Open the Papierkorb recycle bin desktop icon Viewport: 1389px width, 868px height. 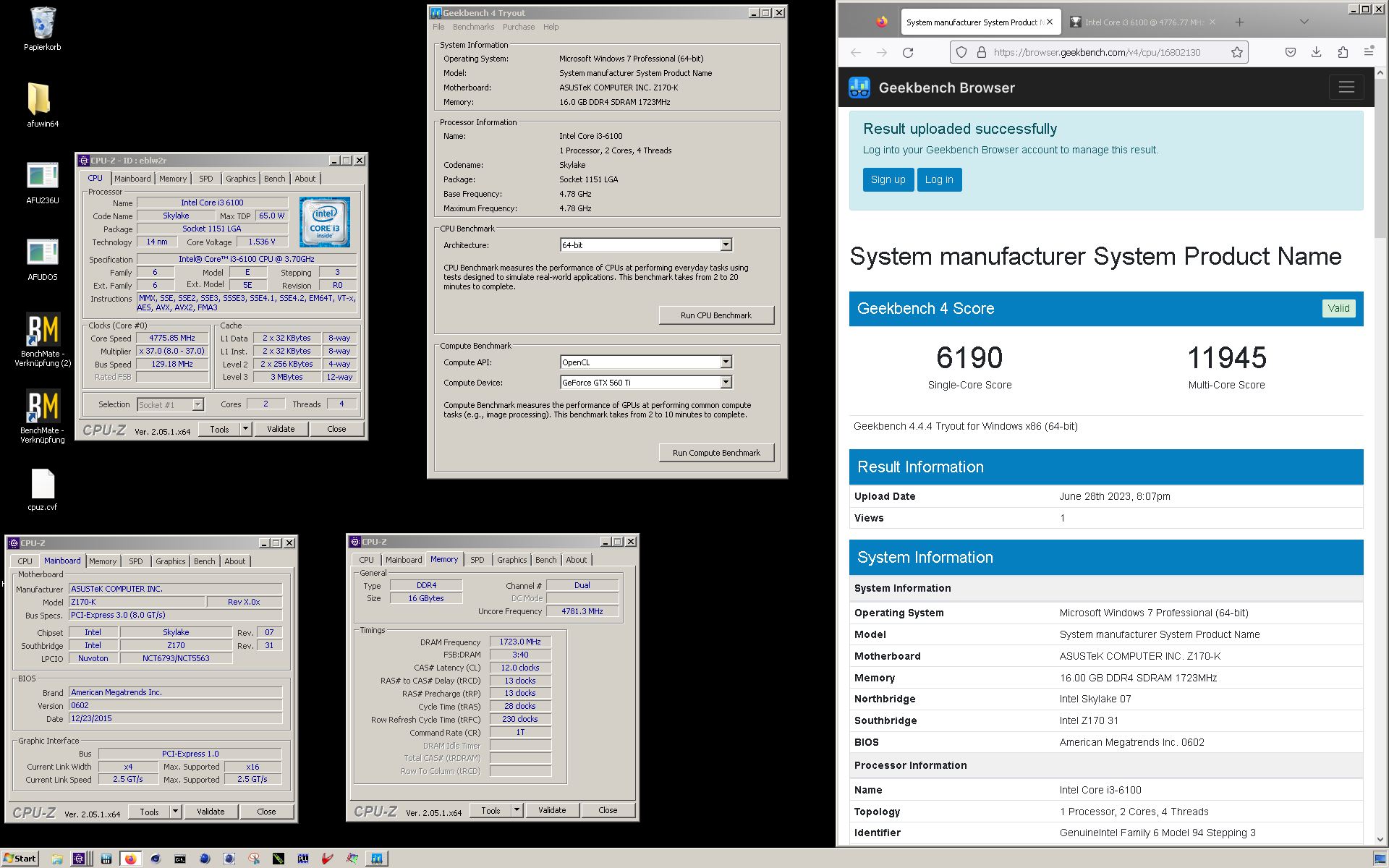coord(42,29)
